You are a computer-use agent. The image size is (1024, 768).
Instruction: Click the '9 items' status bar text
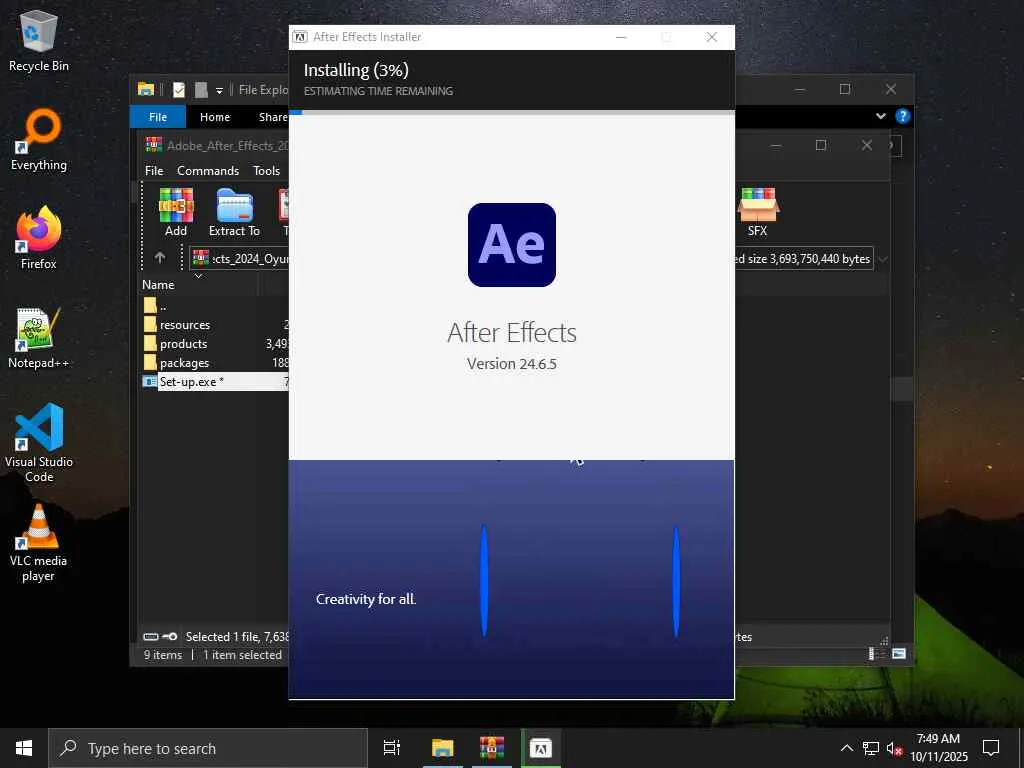[x=163, y=654]
